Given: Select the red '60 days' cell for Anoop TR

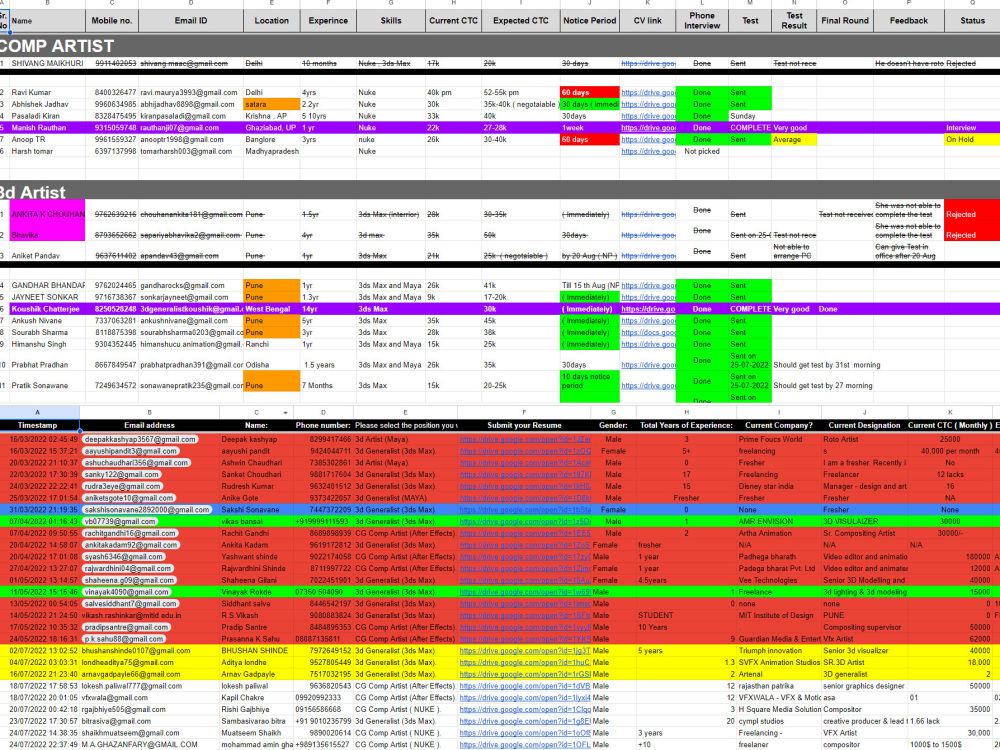Looking at the screenshot, I should pos(589,140).
